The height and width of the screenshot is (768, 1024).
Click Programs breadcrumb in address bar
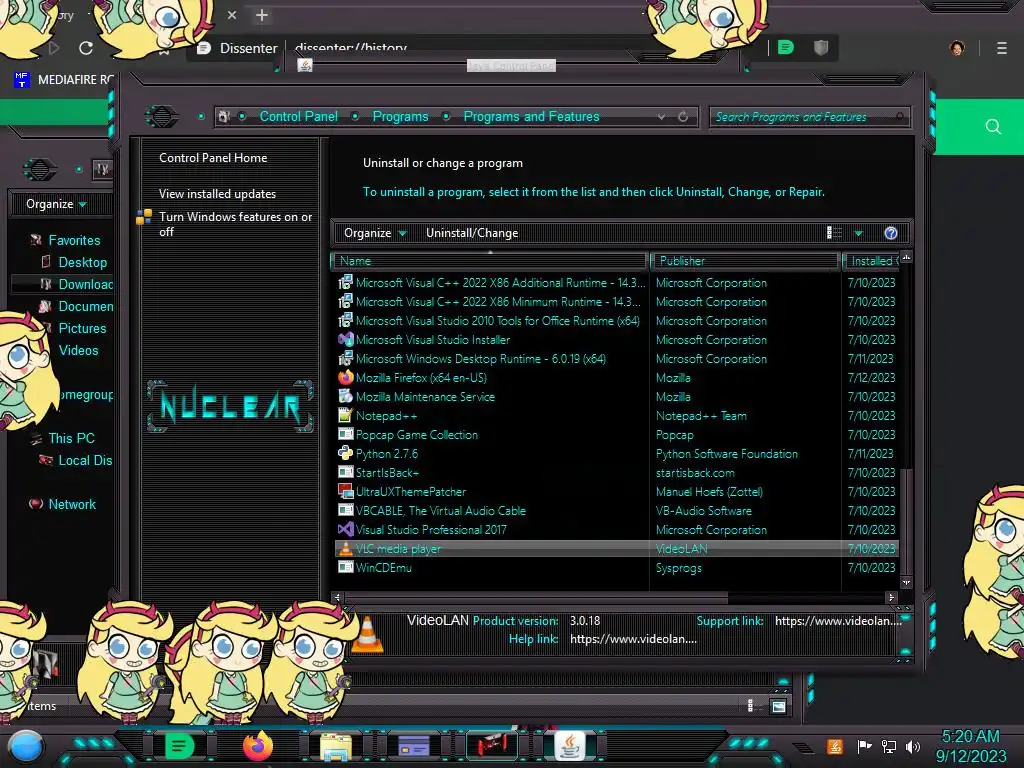[400, 117]
